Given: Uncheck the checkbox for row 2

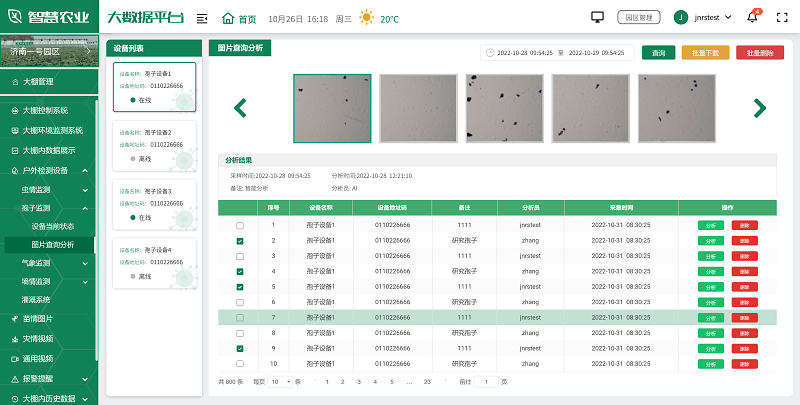Looking at the screenshot, I should 239,241.
